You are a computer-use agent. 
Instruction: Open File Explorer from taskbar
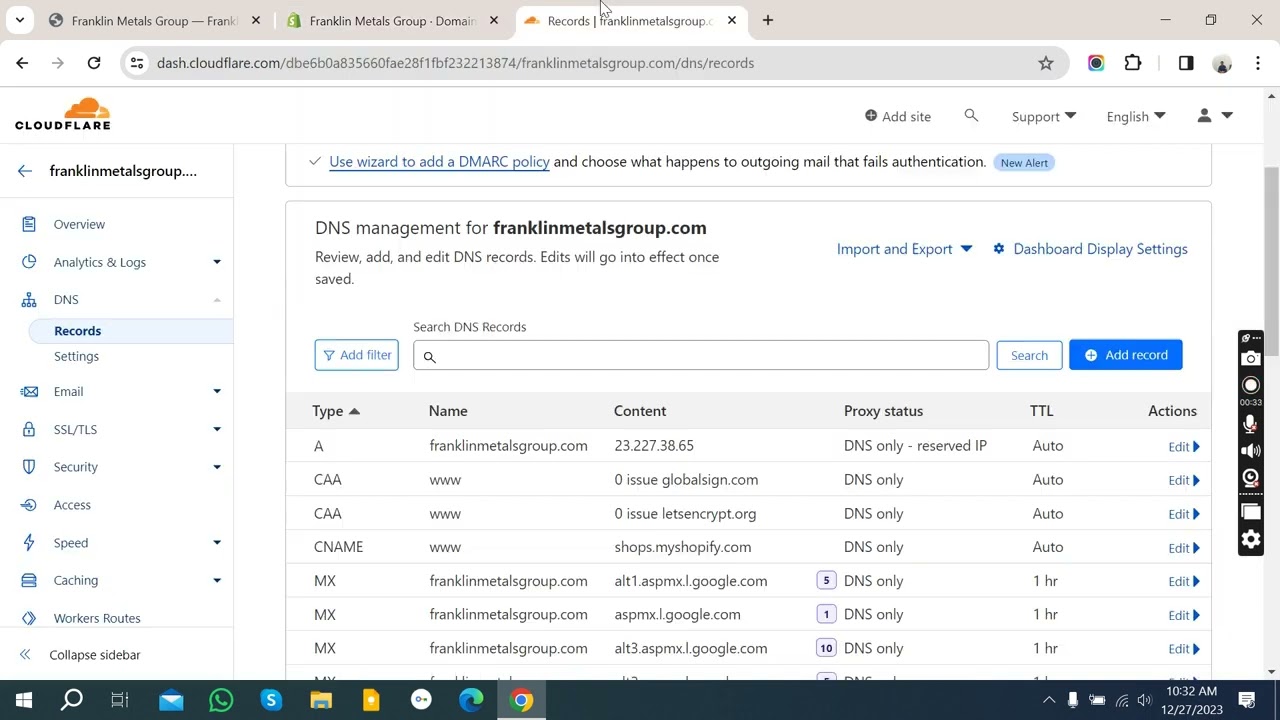point(321,700)
